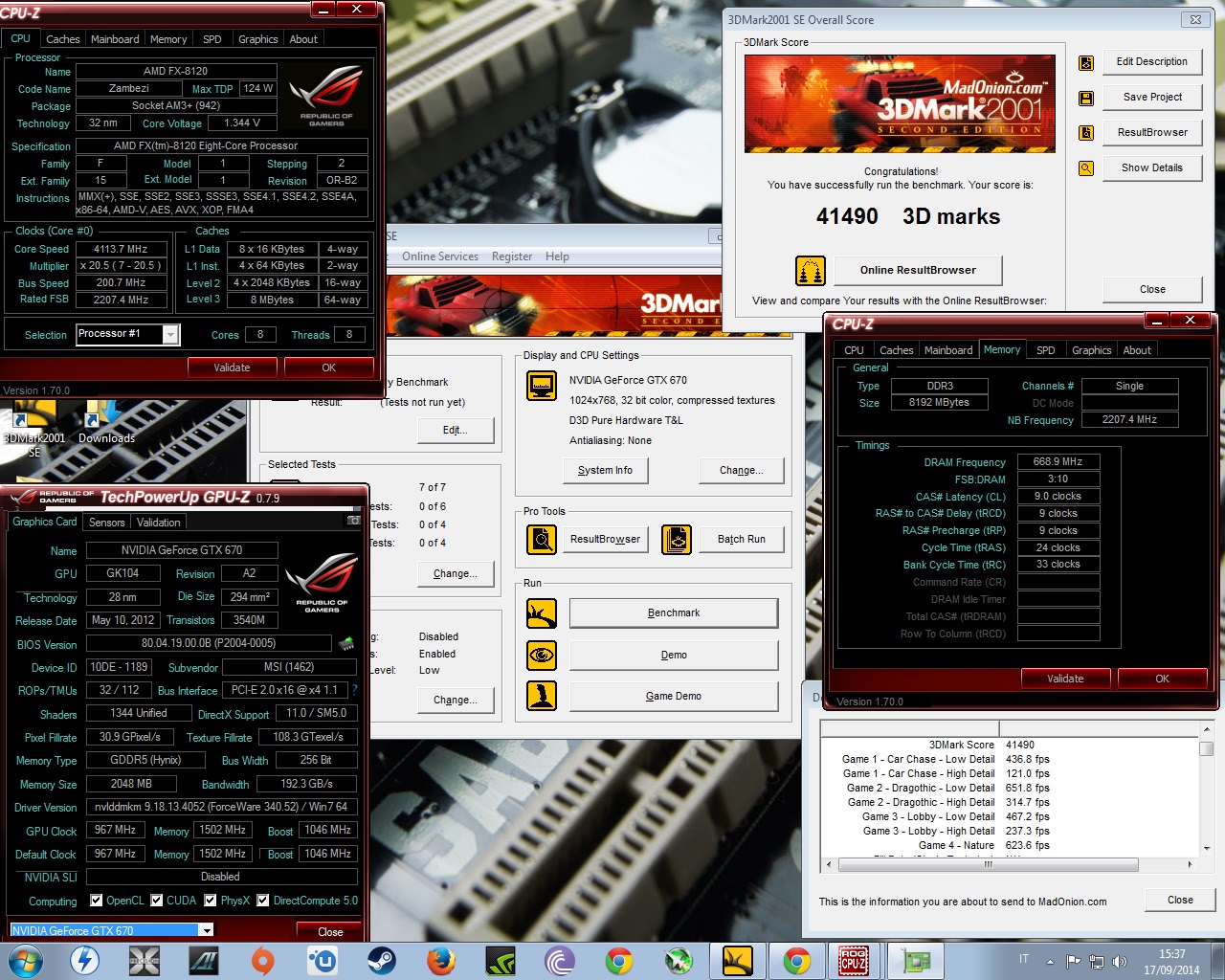Click the vertical scrollbar down arrow in results list
This screenshot has height=980, width=1225.
1206,849
